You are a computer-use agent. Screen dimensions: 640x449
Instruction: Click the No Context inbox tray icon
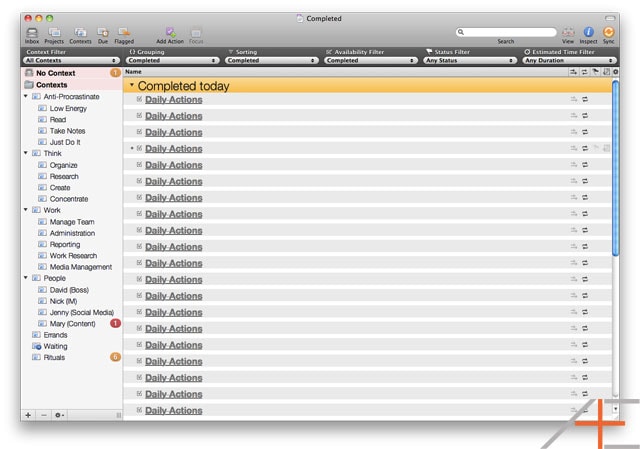coord(29,73)
